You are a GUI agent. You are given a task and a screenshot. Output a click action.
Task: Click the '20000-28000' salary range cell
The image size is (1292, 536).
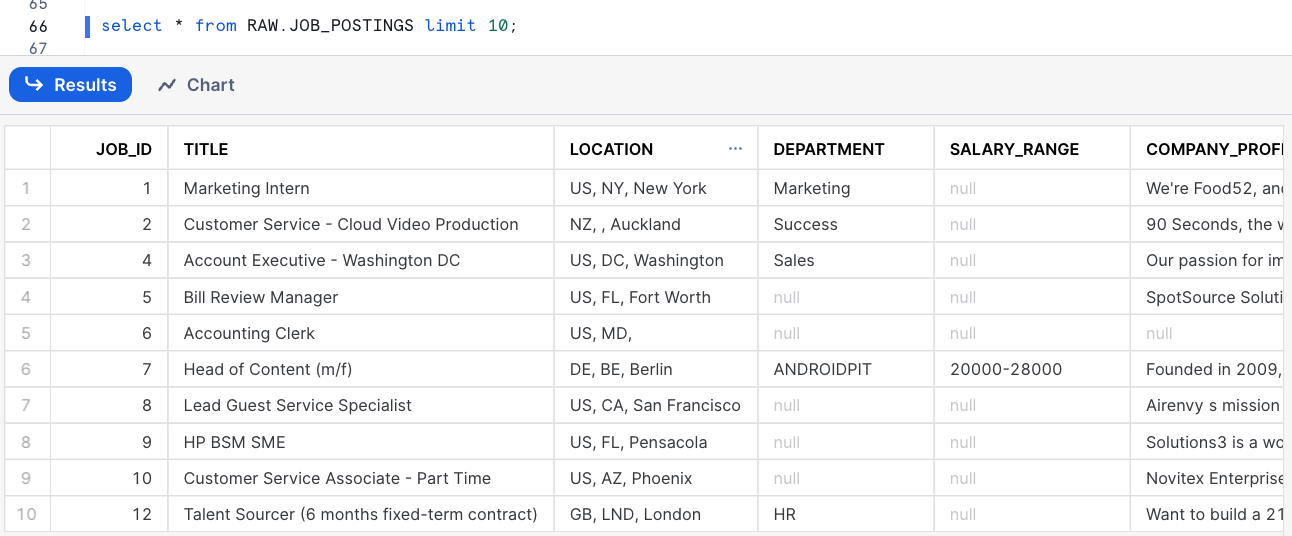(x=1006, y=369)
